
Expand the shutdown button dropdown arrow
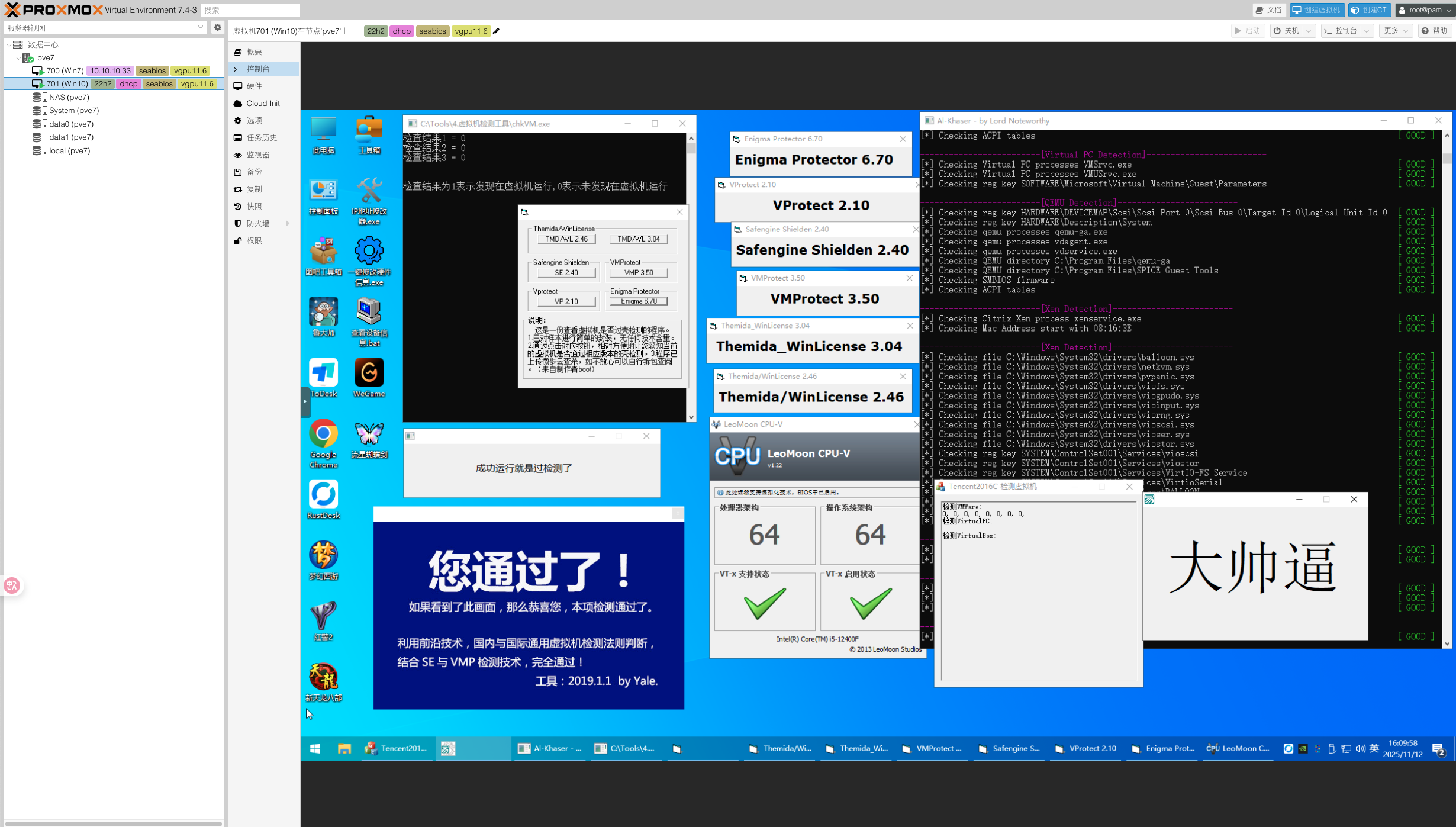(x=1309, y=31)
